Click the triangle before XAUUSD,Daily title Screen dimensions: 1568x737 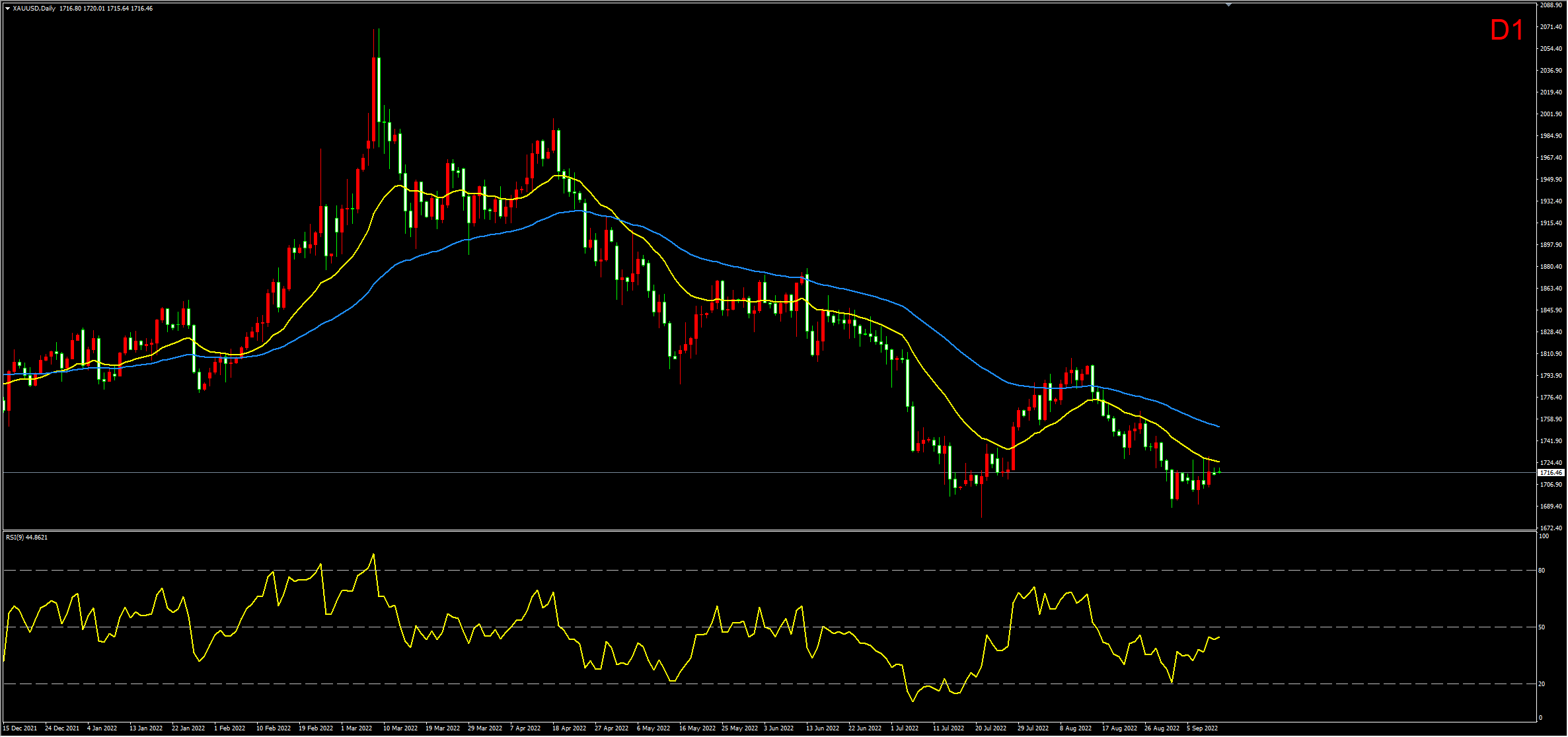(7, 9)
